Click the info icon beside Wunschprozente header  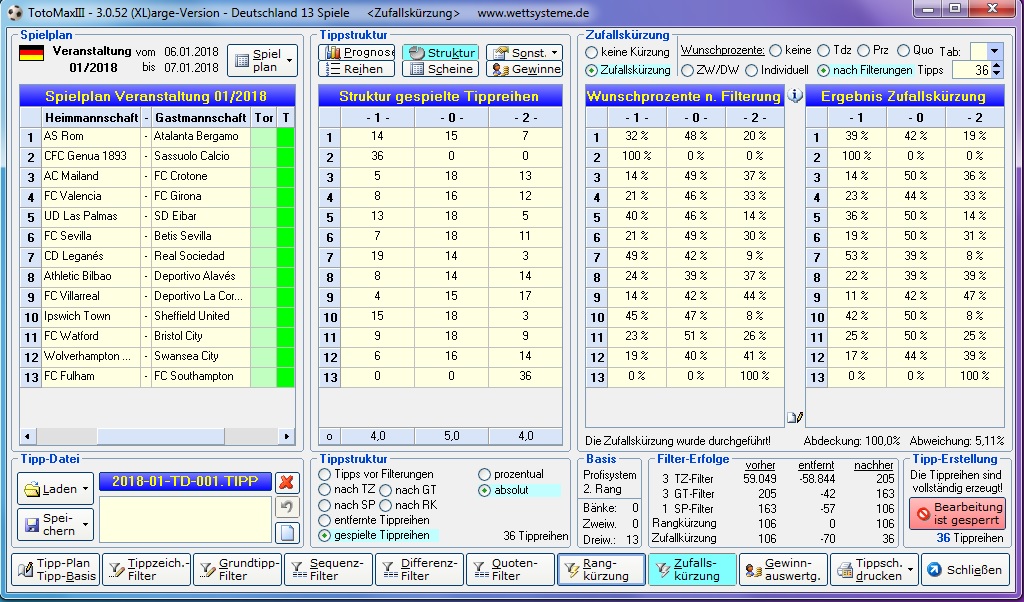[794, 95]
